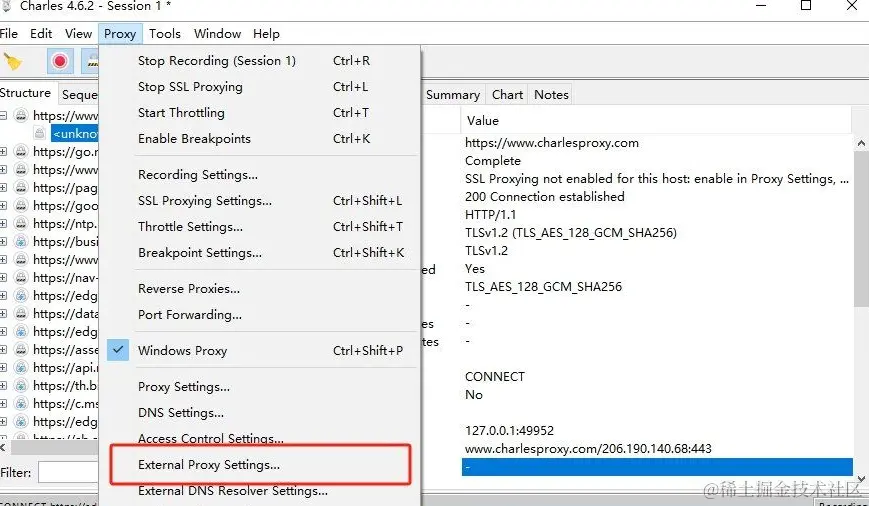Click the lock icon beside <unknown> row
Image resolution: width=869 pixels, height=506 pixels.
click(39, 133)
